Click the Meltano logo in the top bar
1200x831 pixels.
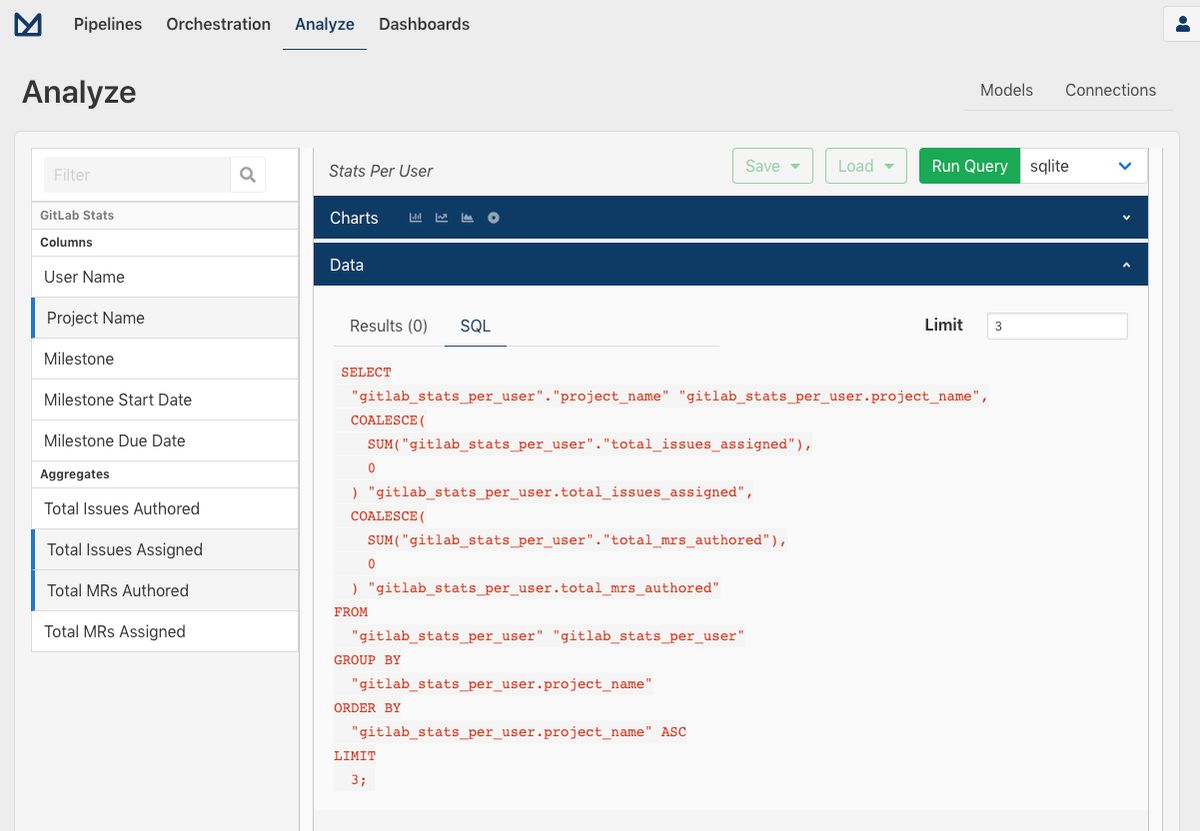point(27,23)
